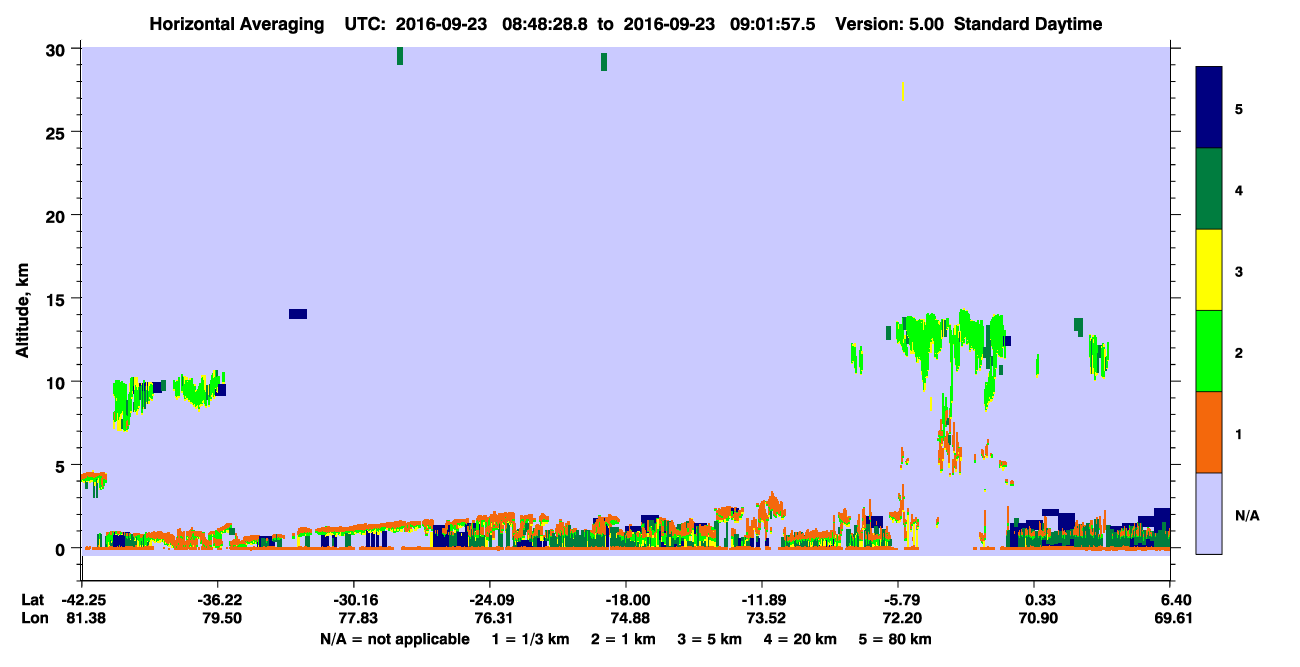Image resolution: width=1300 pixels, height=667 pixels.
Task: Click the bright green colorbar segment labeled 2
Action: (x=1209, y=351)
